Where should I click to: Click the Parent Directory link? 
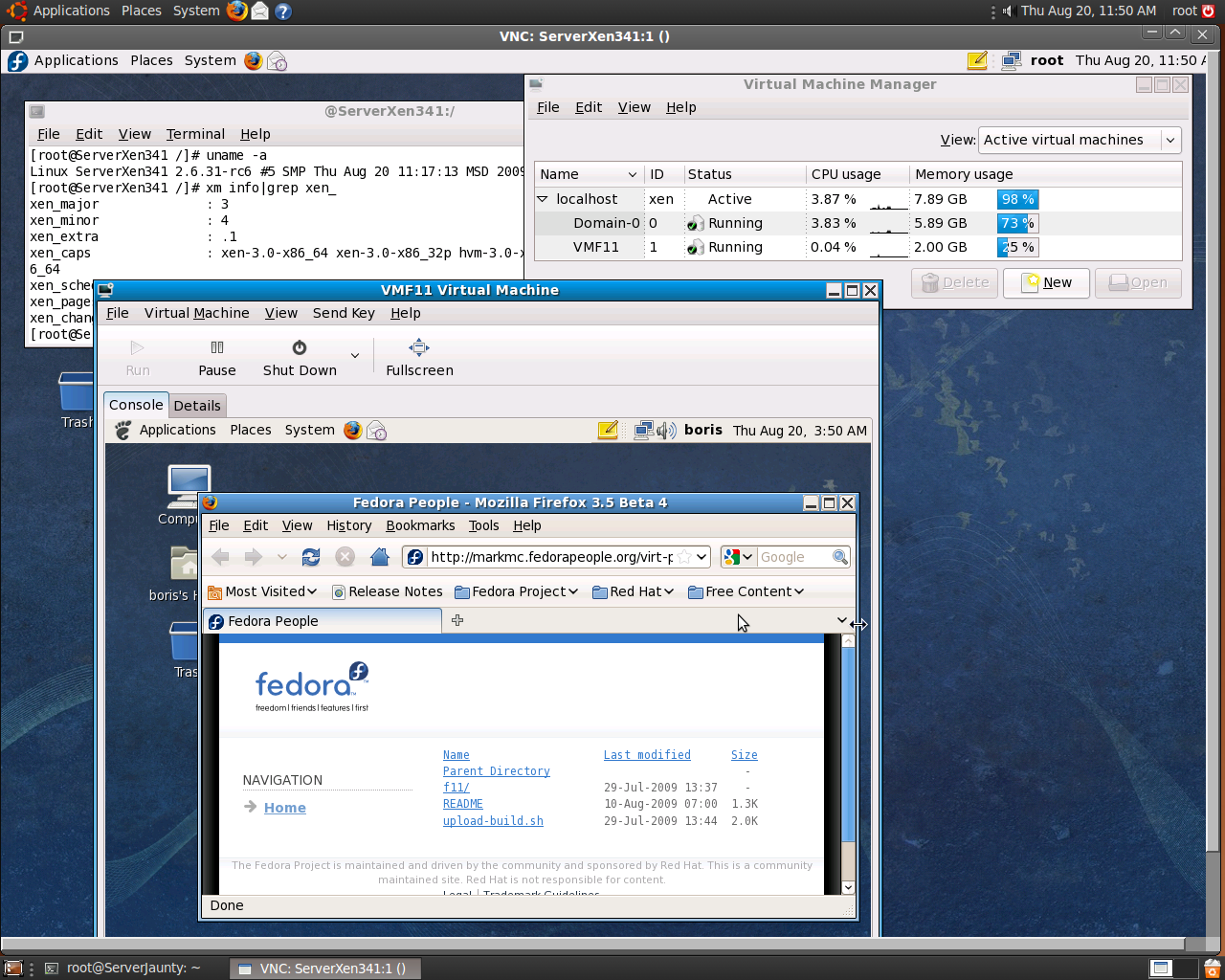[x=496, y=771]
